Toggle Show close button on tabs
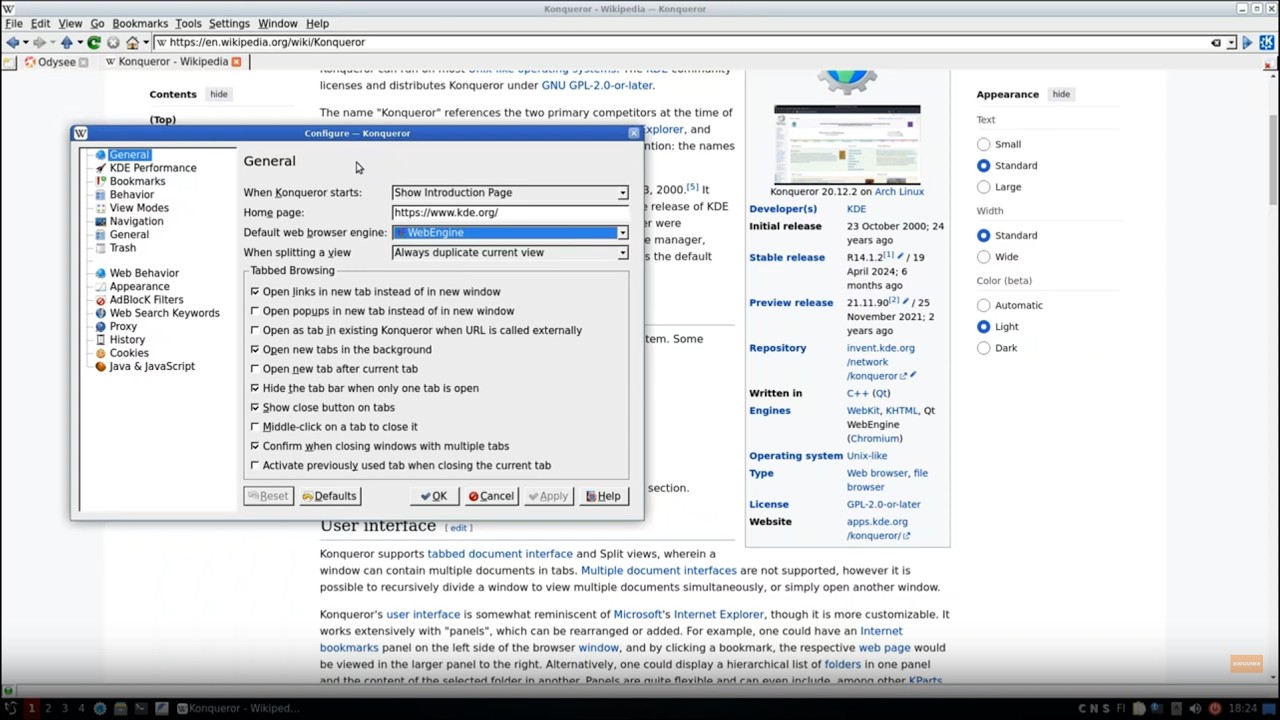The width and height of the screenshot is (1280, 720). click(x=254, y=408)
